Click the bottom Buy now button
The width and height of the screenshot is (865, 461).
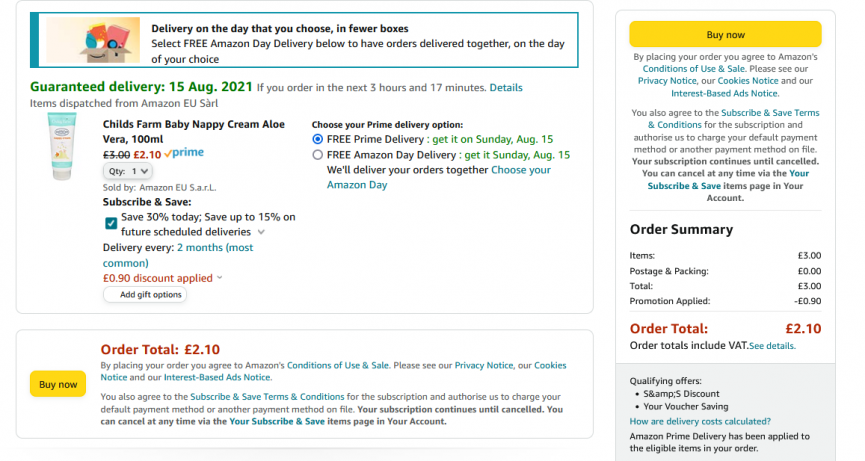point(58,384)
